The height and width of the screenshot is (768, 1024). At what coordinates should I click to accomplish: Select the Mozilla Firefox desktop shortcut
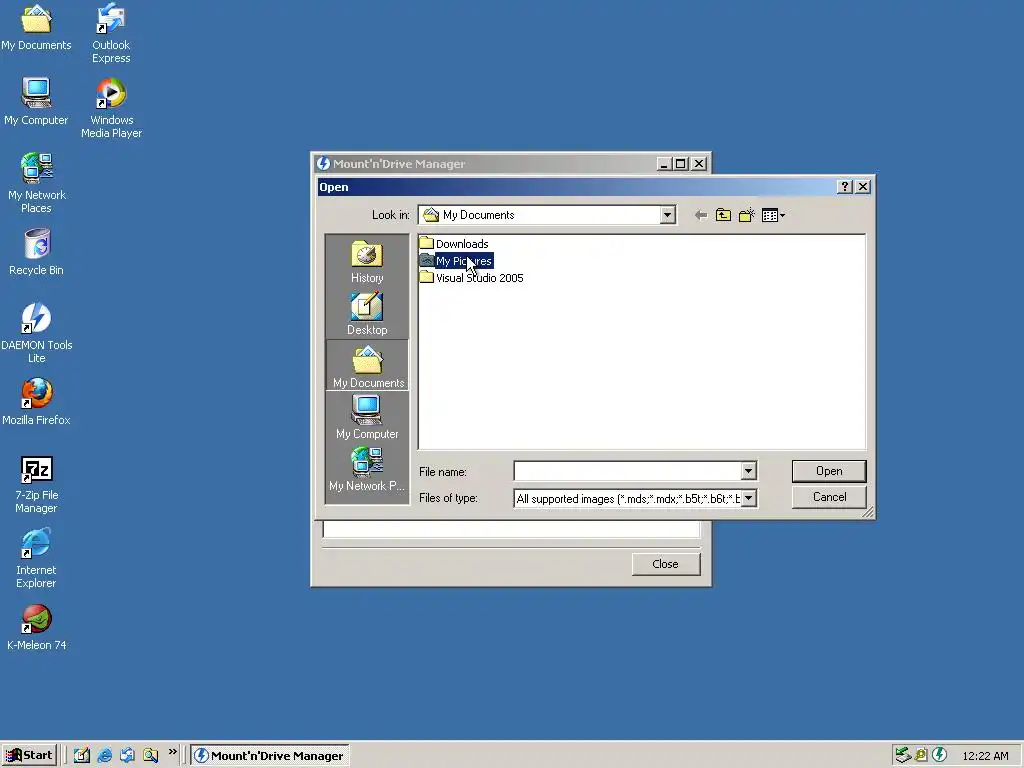37,402
